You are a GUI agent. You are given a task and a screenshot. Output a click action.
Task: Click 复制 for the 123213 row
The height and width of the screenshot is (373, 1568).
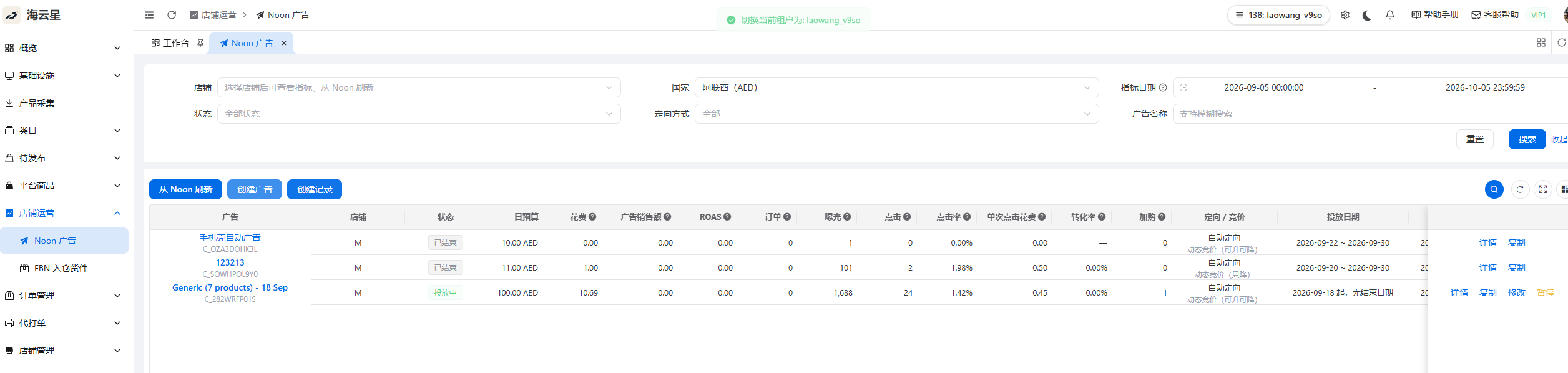[x=1517, y=267]
